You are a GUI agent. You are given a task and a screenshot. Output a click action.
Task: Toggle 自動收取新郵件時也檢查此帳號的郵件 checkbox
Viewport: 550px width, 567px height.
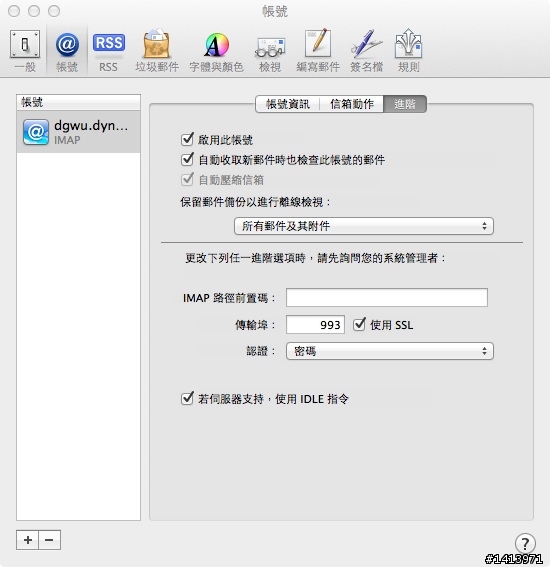pyautogui.click(x=187, y=159)
